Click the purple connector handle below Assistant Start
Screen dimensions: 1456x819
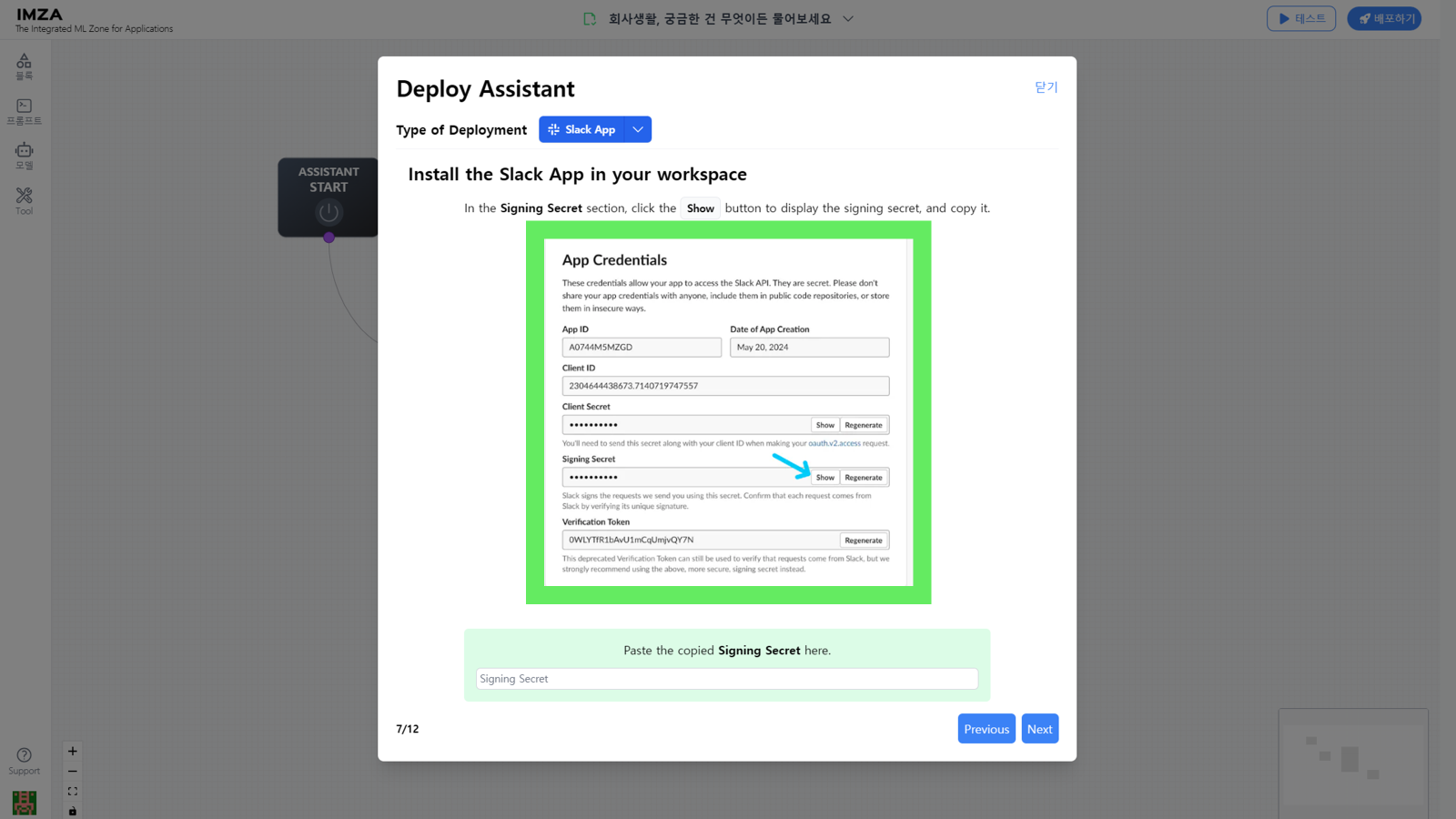329,238
